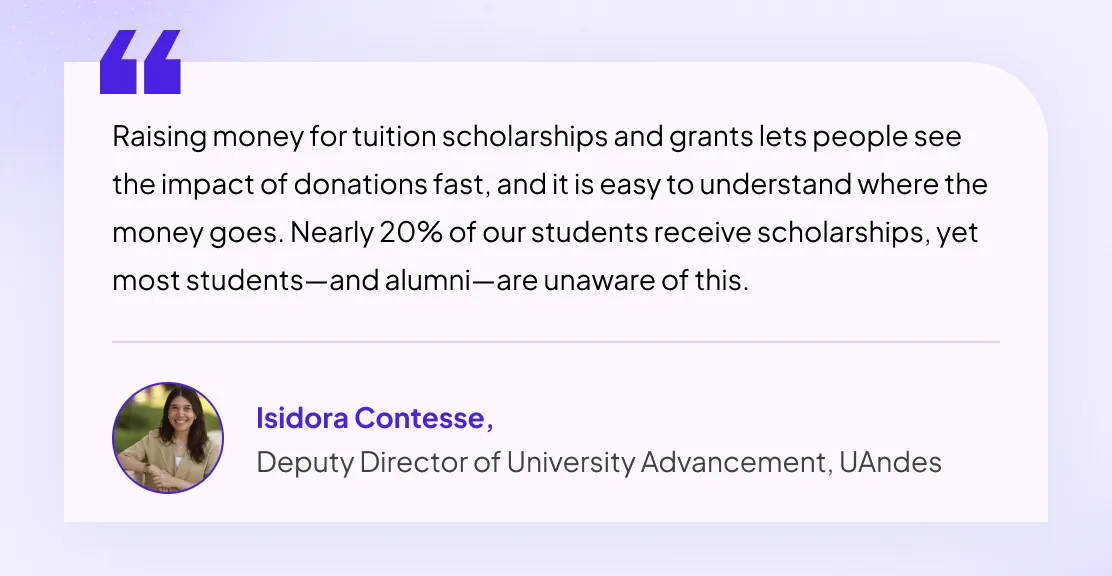Screen dimensions: 1112x576
Task: Click the word impact in the quote
Action: [209, 185]
